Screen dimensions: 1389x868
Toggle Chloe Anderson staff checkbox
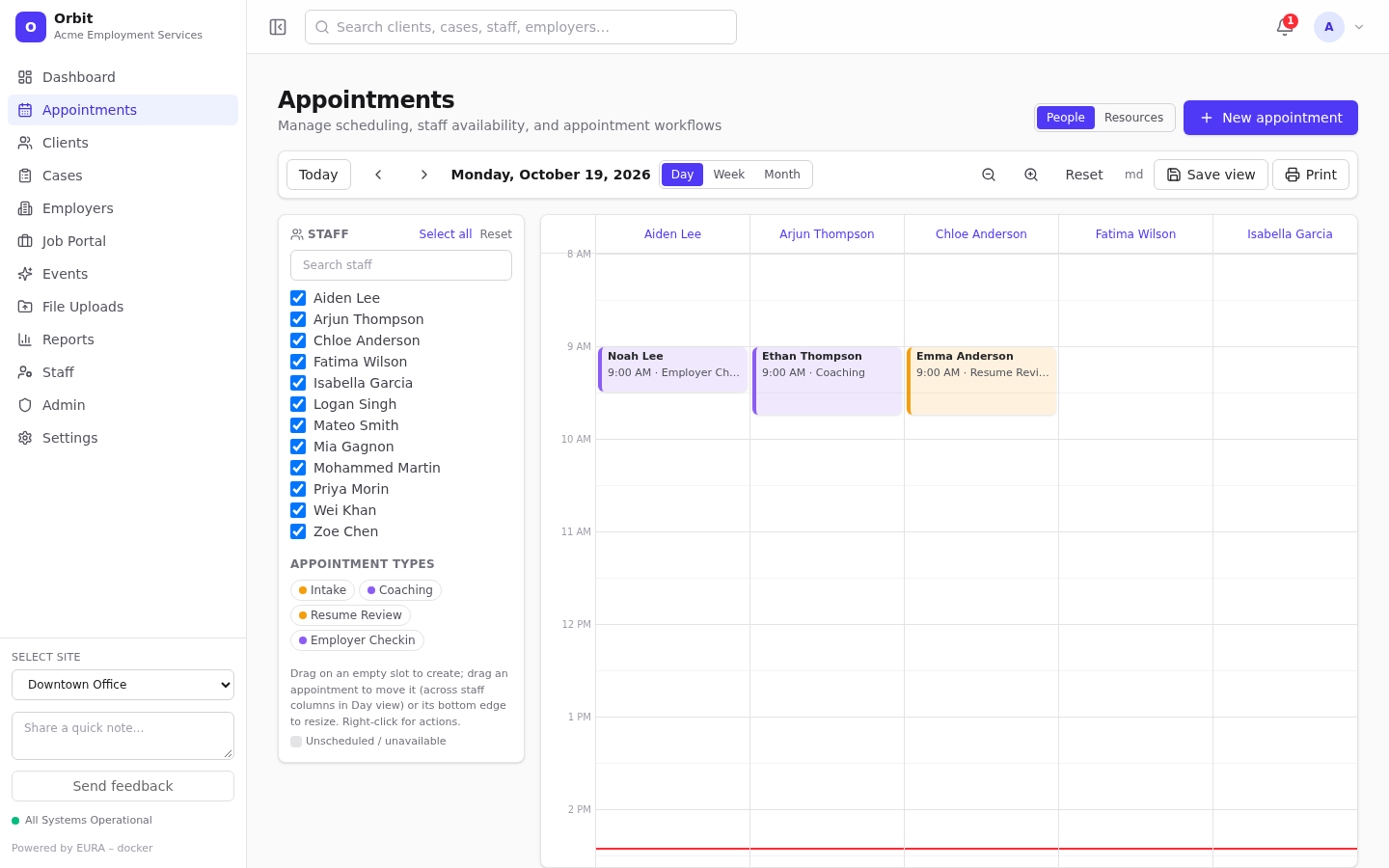pyautogui.click(x=298, y=340)
